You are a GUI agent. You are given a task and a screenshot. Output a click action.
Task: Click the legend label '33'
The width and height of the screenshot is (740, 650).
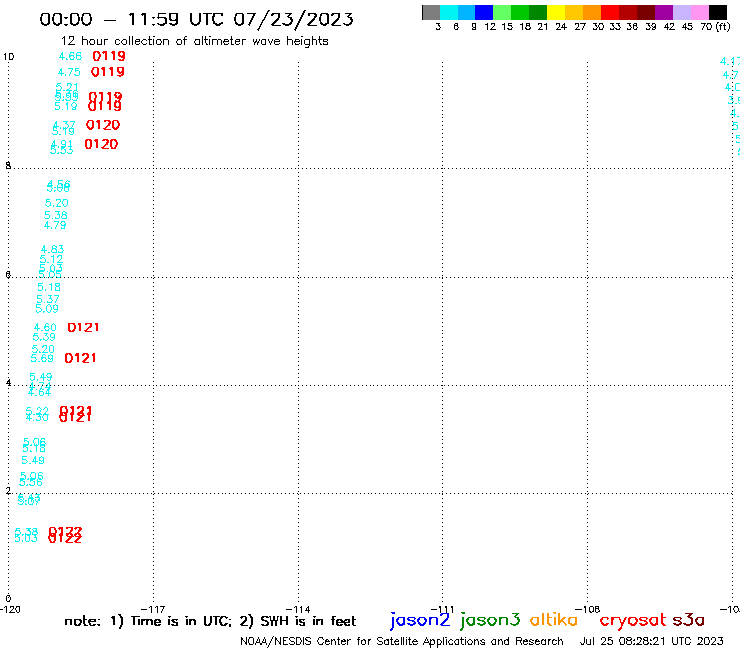click(615, 27)
